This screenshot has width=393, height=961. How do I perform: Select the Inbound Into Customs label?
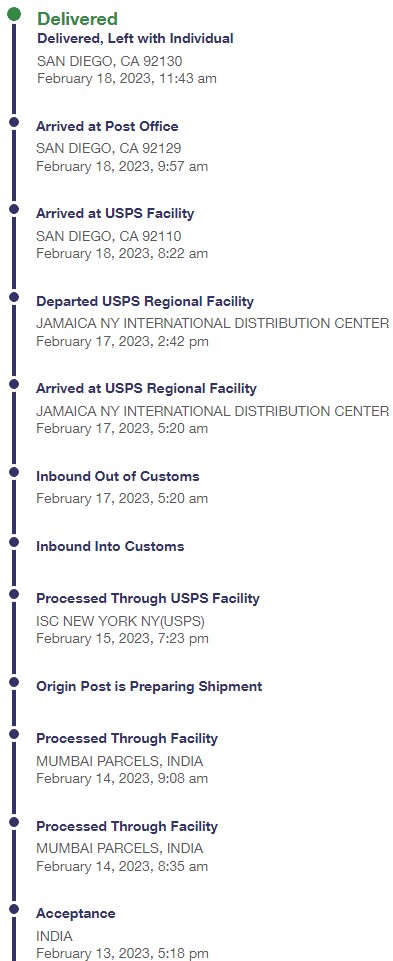click(110, 546)
